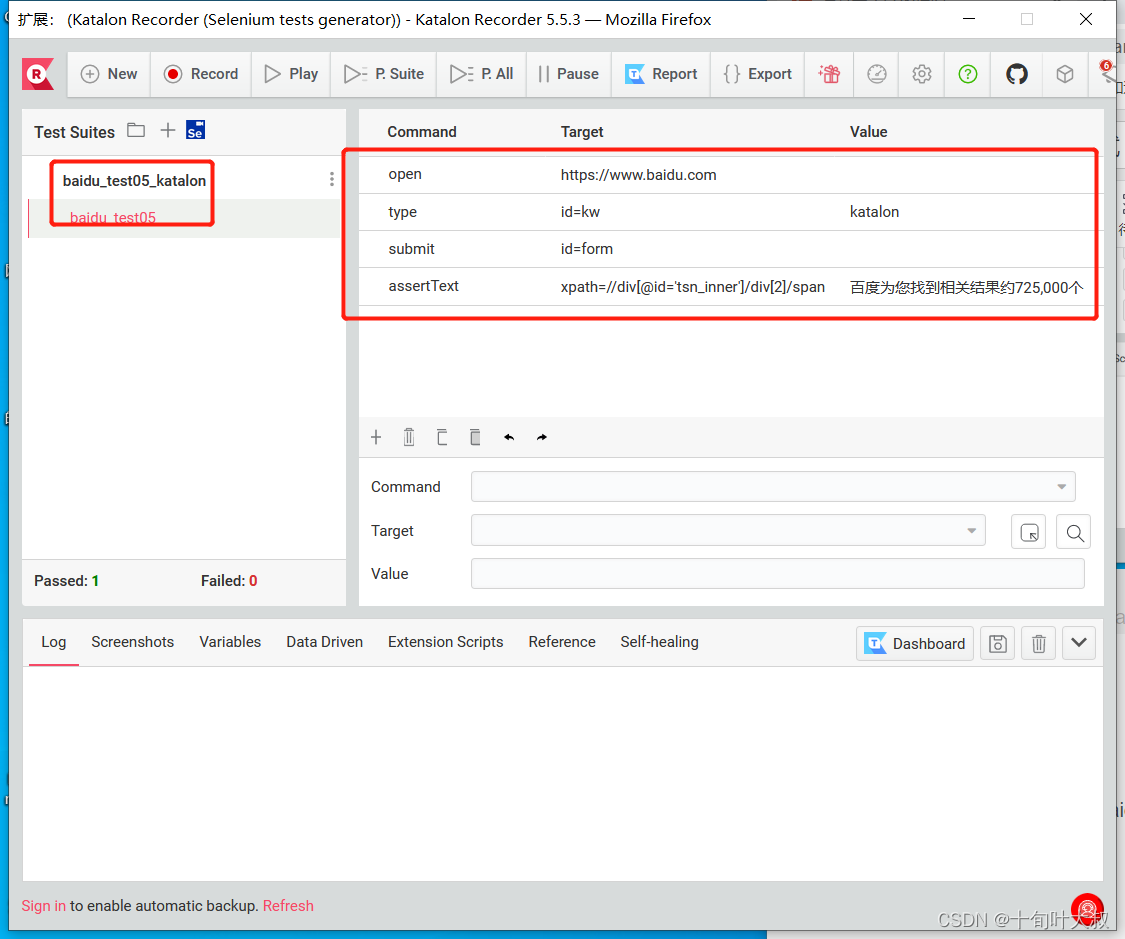The image size is (1125, 939).
Task: Select the type id=kw command row
Action: 730,212
